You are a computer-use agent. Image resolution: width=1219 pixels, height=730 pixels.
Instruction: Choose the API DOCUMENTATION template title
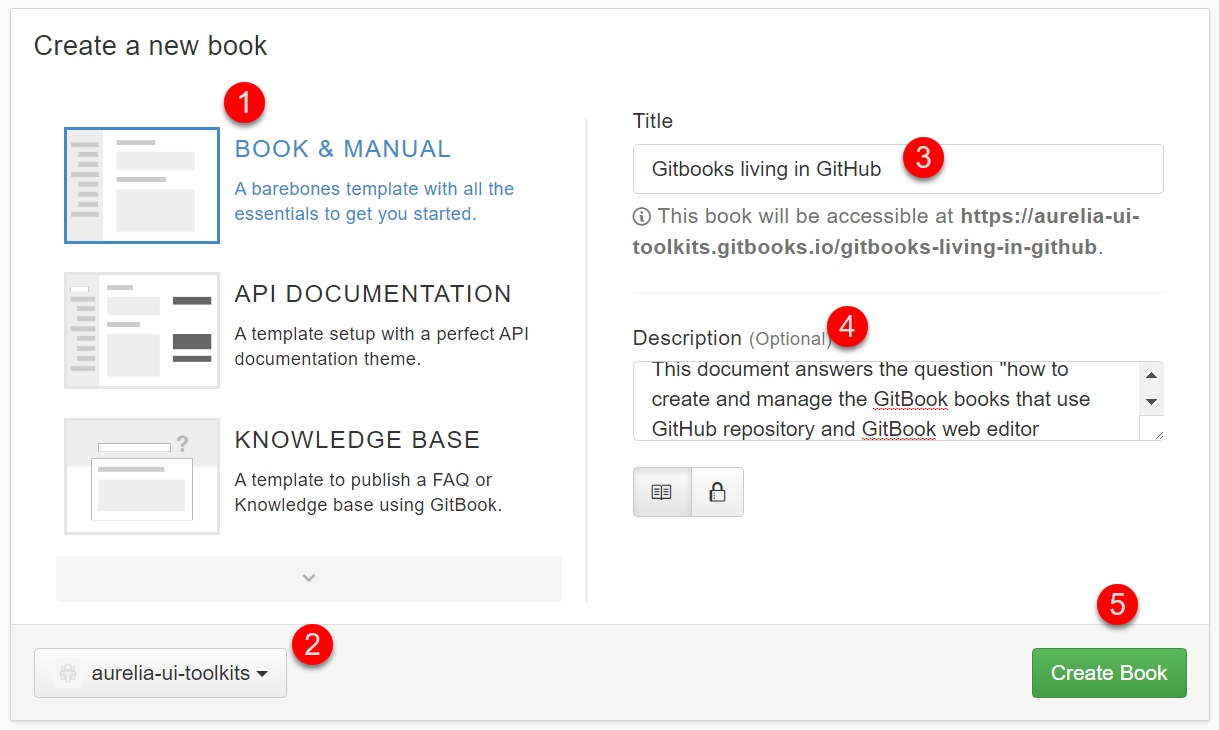click(x=372, y=294)
